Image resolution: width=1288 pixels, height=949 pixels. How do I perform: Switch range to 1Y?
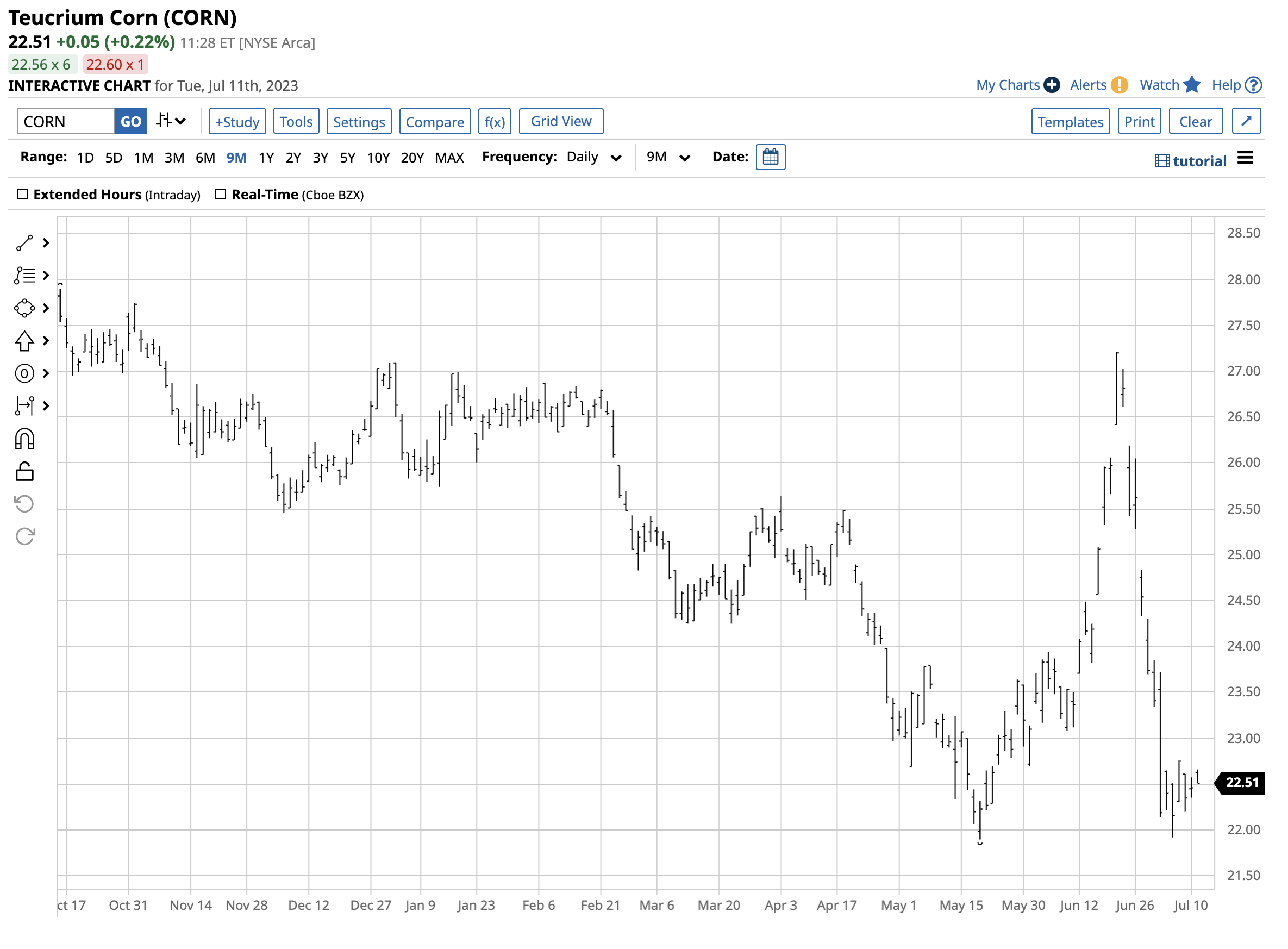[x=266, y=157]
